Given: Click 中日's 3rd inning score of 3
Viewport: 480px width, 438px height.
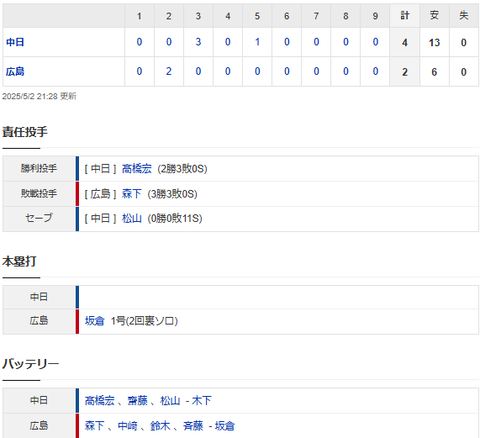Looking at the screenshot, I should click(198, 42).
